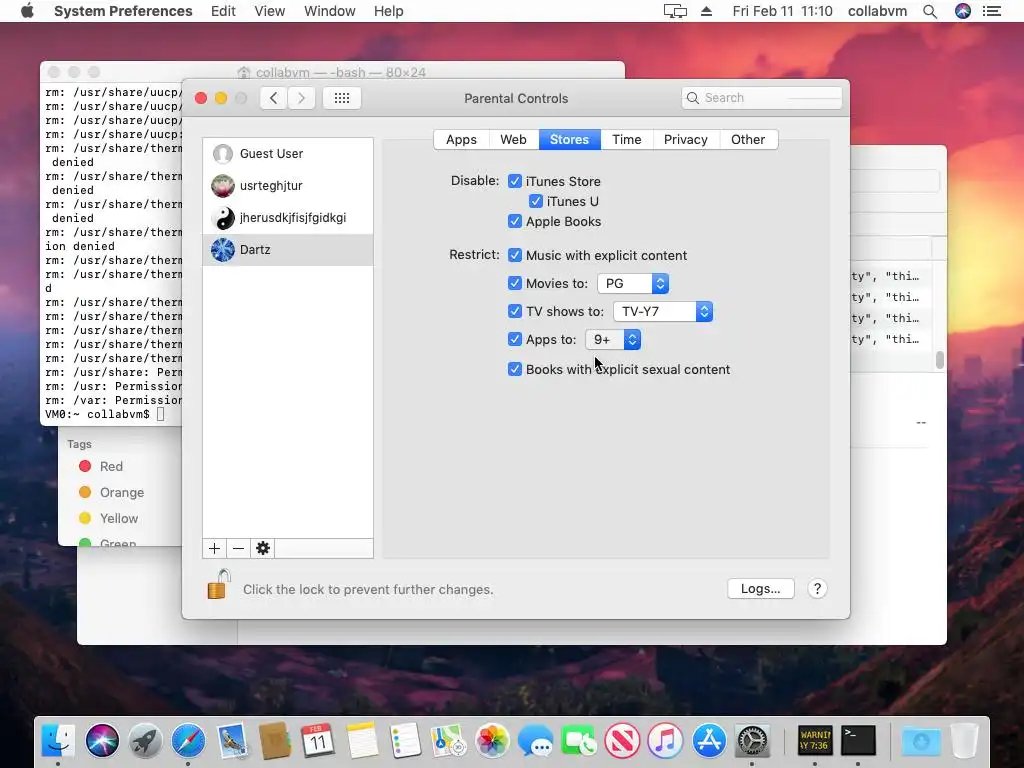Open the System Preferences menu
Viewport: 1024px width, 768px height.
[123, 11]
